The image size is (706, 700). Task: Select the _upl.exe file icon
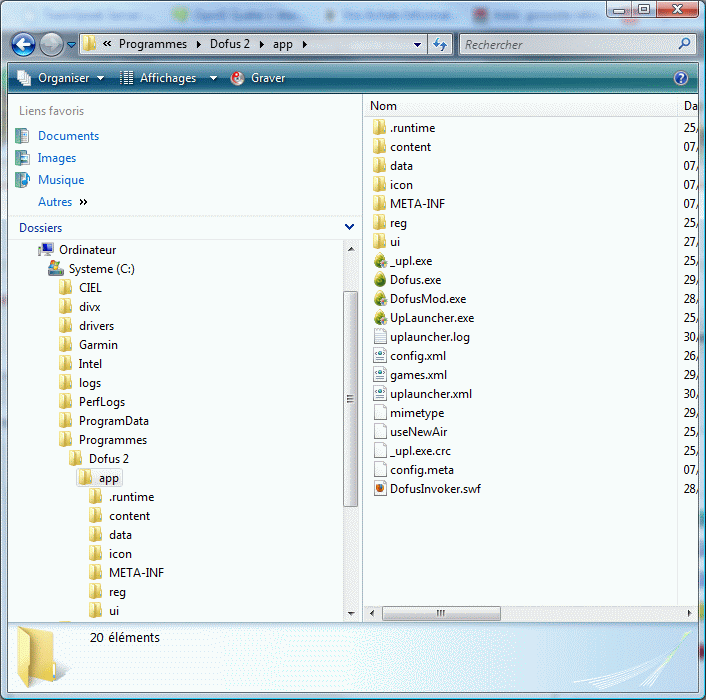380,261
